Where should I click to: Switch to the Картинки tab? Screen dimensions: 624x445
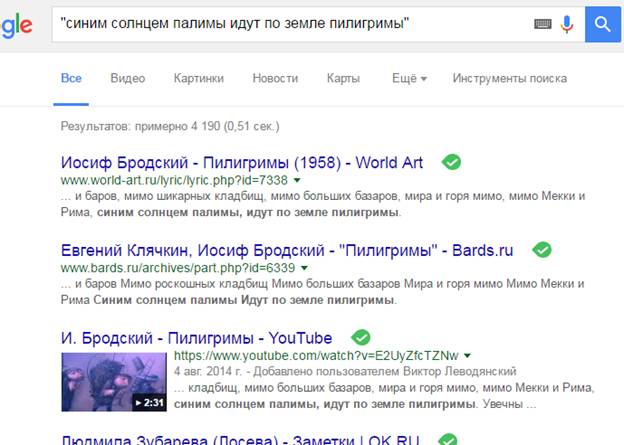[x=198, y=78]
